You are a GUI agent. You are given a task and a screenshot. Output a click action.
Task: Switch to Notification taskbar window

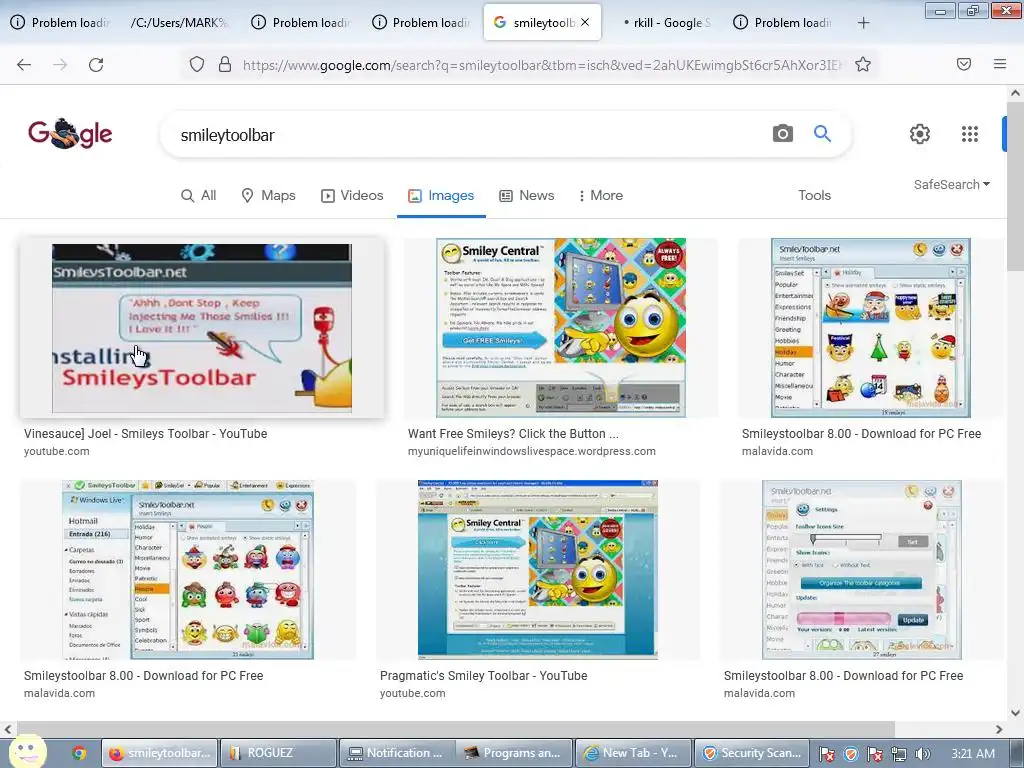coord(398,753)
